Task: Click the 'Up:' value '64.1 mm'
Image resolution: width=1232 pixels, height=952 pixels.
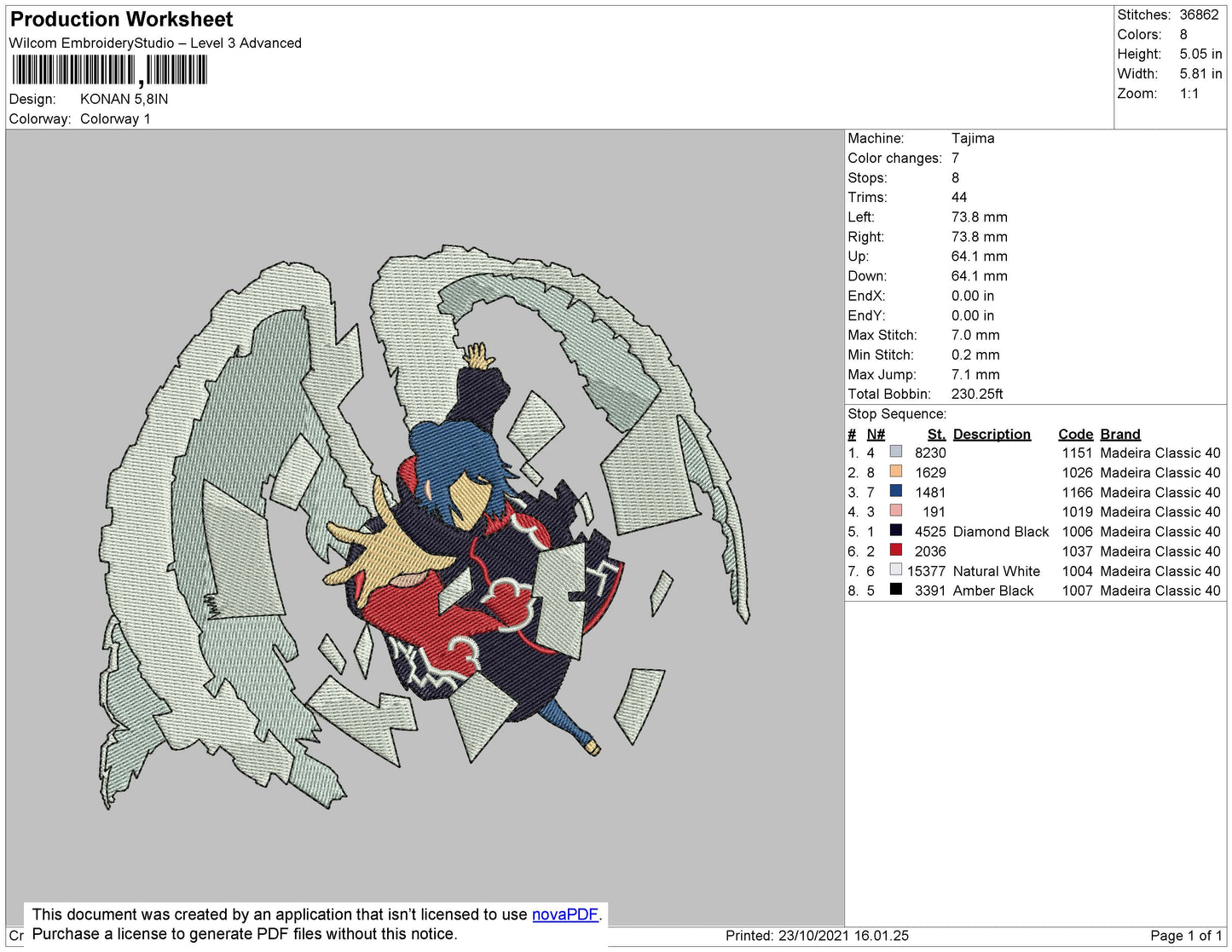Action: tap(980, 256)
